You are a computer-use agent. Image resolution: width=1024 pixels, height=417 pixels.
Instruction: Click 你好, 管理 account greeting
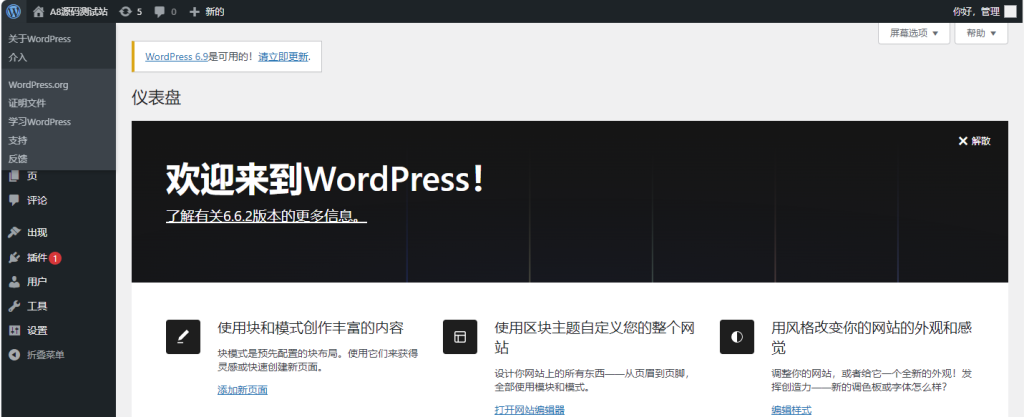pos(976,12)
